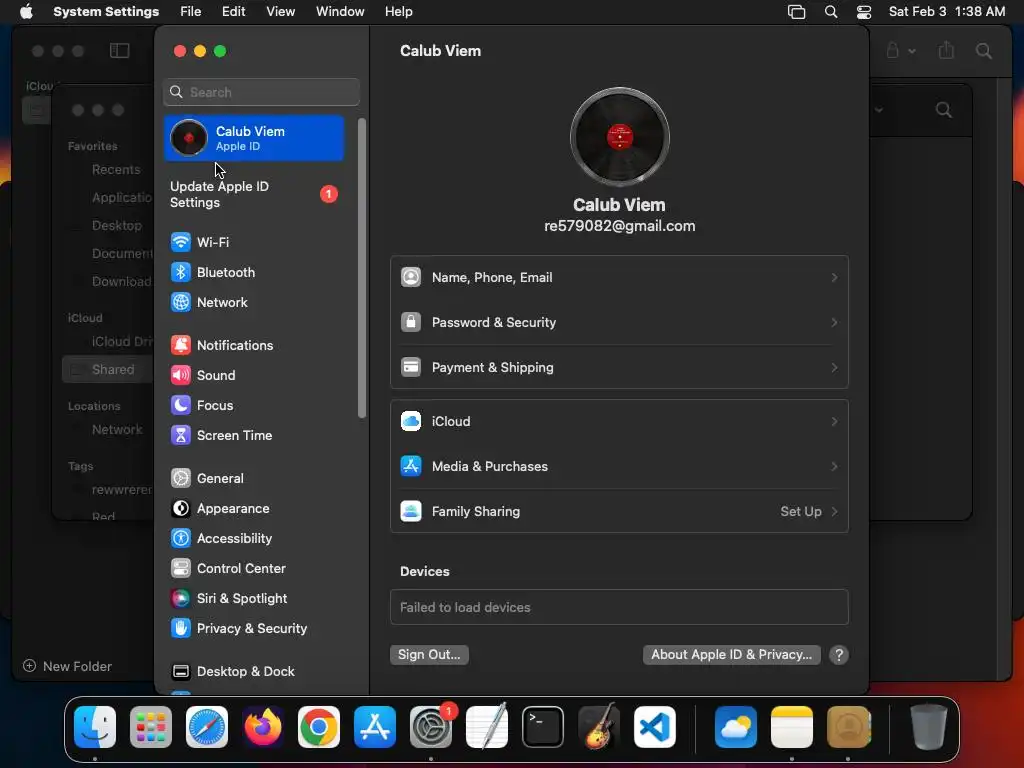Image resolution: width=1024 pixels, height=768 pixels.
Task: Click the Search field in System Settings
Action: tap(261, 92)
